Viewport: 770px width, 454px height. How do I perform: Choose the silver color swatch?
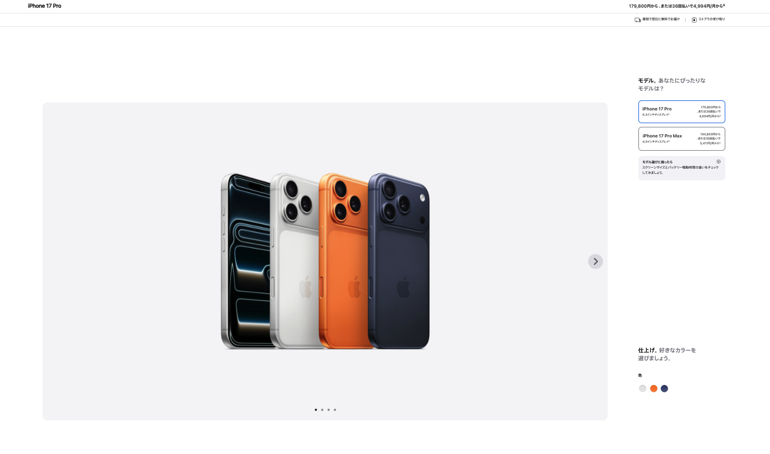pyautogui.click(x=642, y=388)
